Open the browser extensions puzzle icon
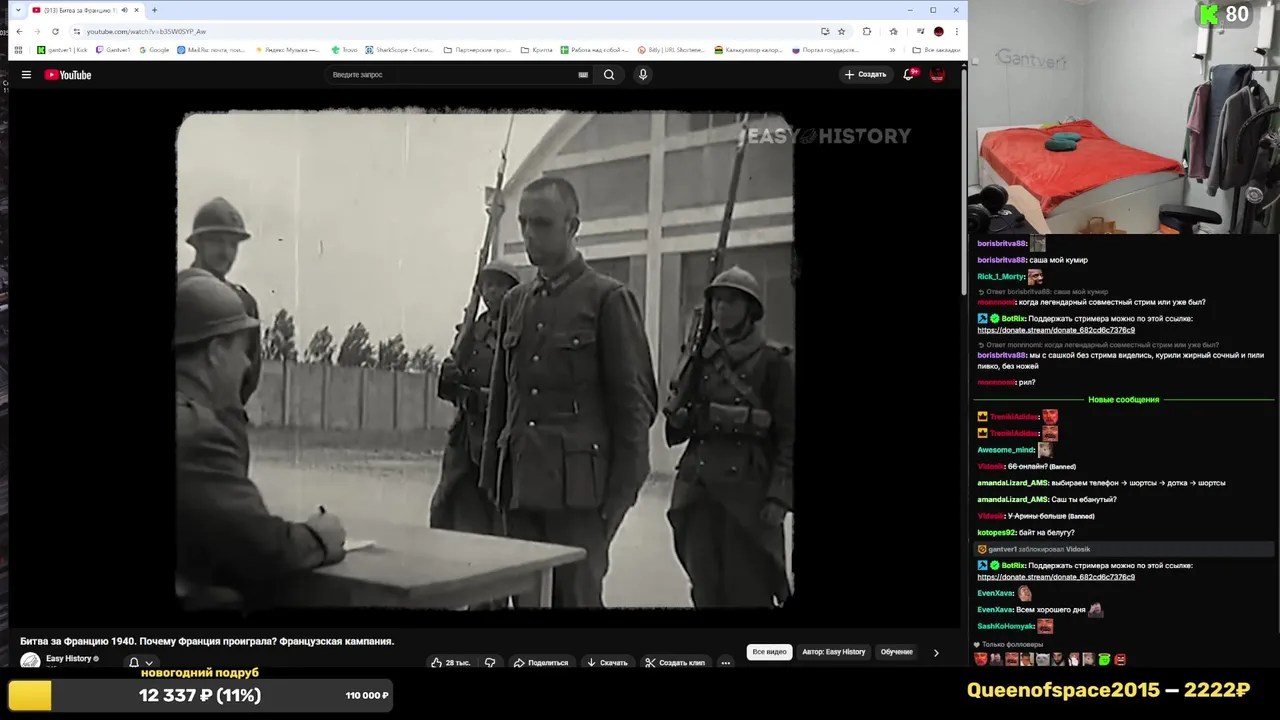Screen dimensions: 1280x720 click(x=867, y=31)
